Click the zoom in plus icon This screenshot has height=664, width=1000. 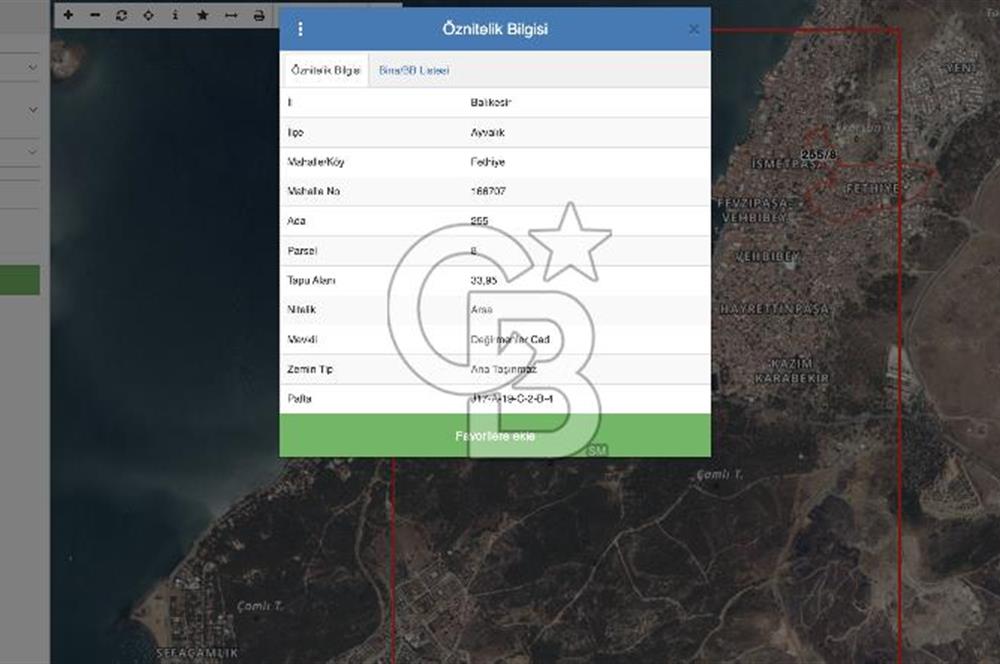68,15
